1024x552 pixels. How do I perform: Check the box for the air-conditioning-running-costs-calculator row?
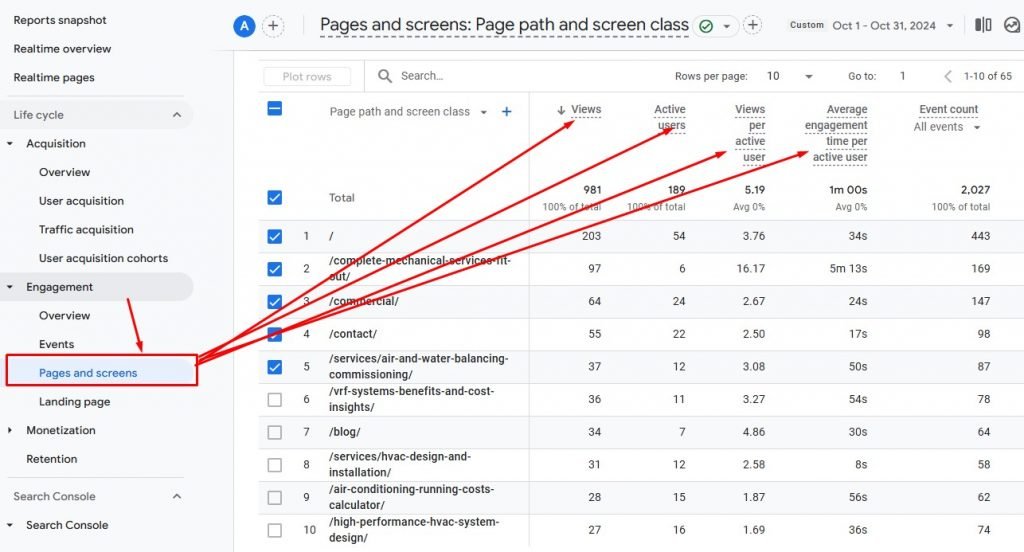pos(275,498)
